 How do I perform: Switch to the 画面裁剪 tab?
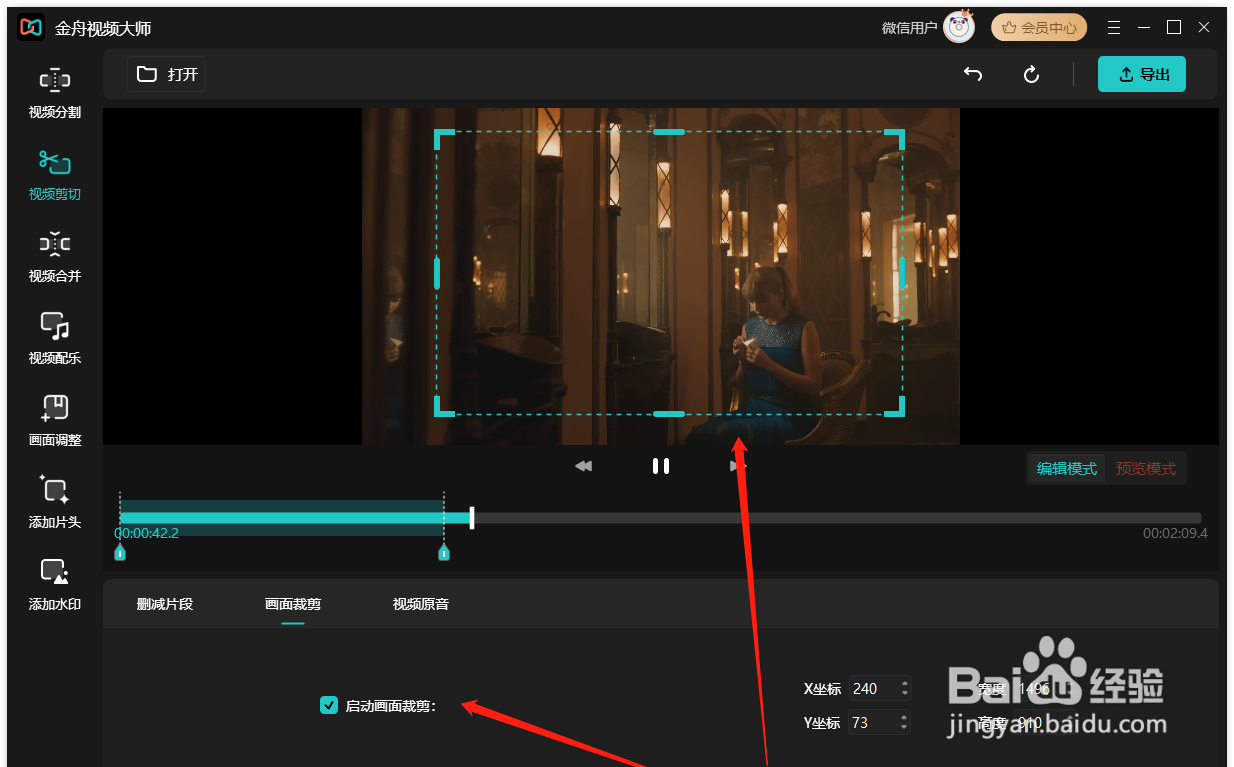293,604
